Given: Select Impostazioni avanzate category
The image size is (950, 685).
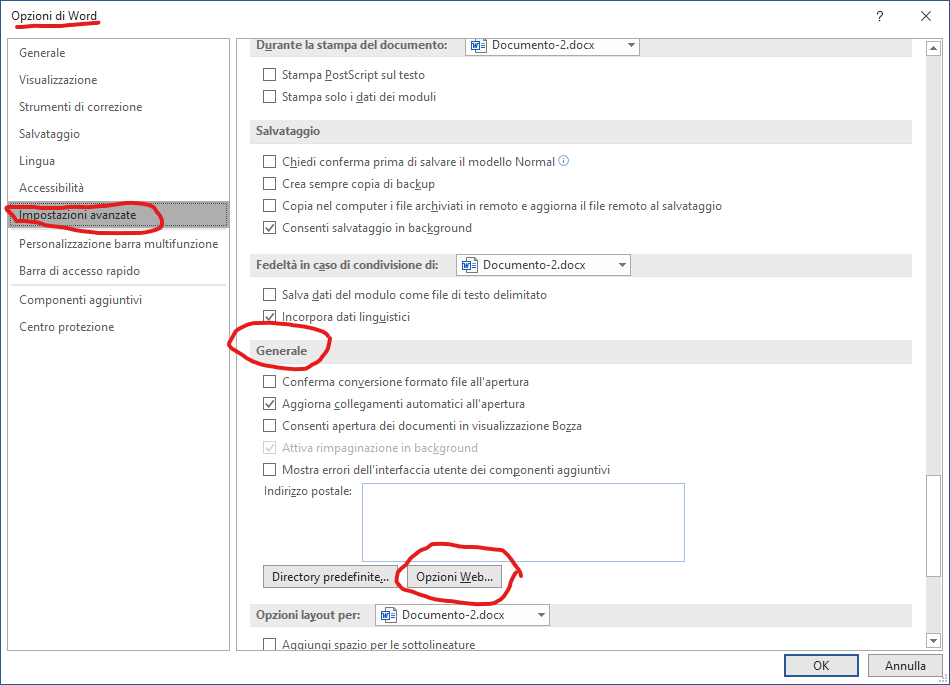Looking at the screenshot, I should [x=118, y=215].
